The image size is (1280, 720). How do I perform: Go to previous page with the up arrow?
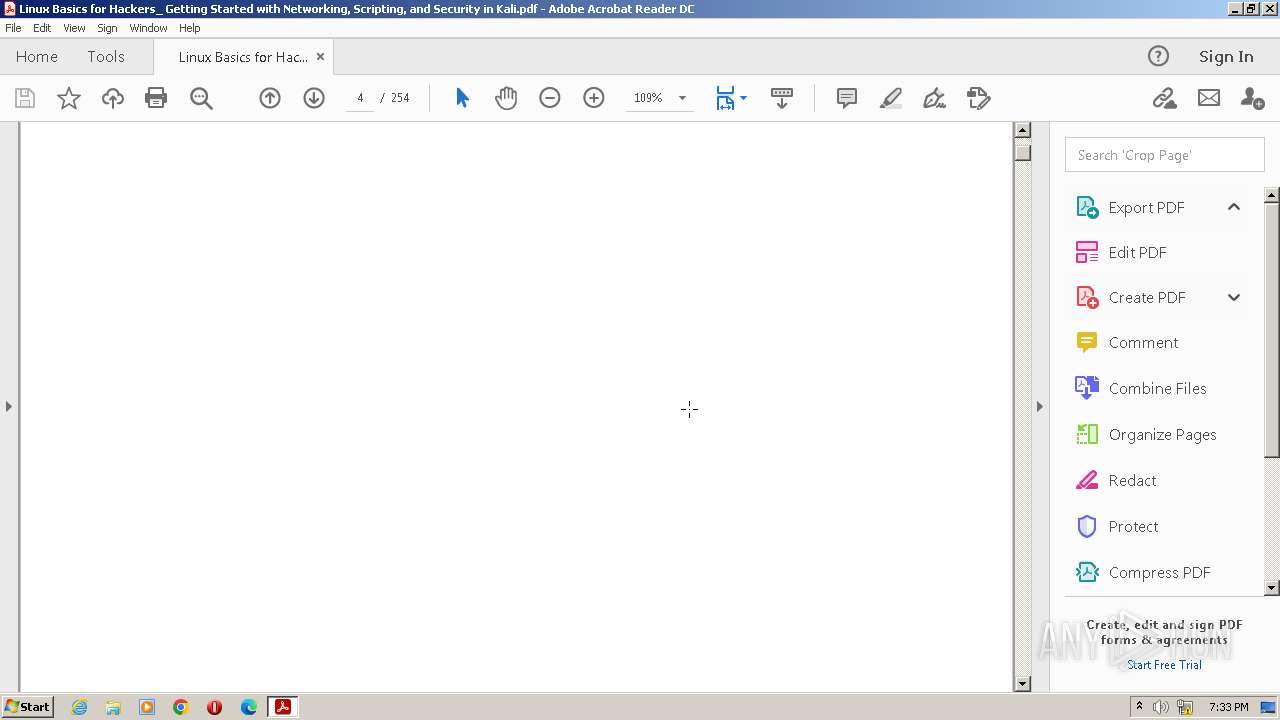click(270, 98)
